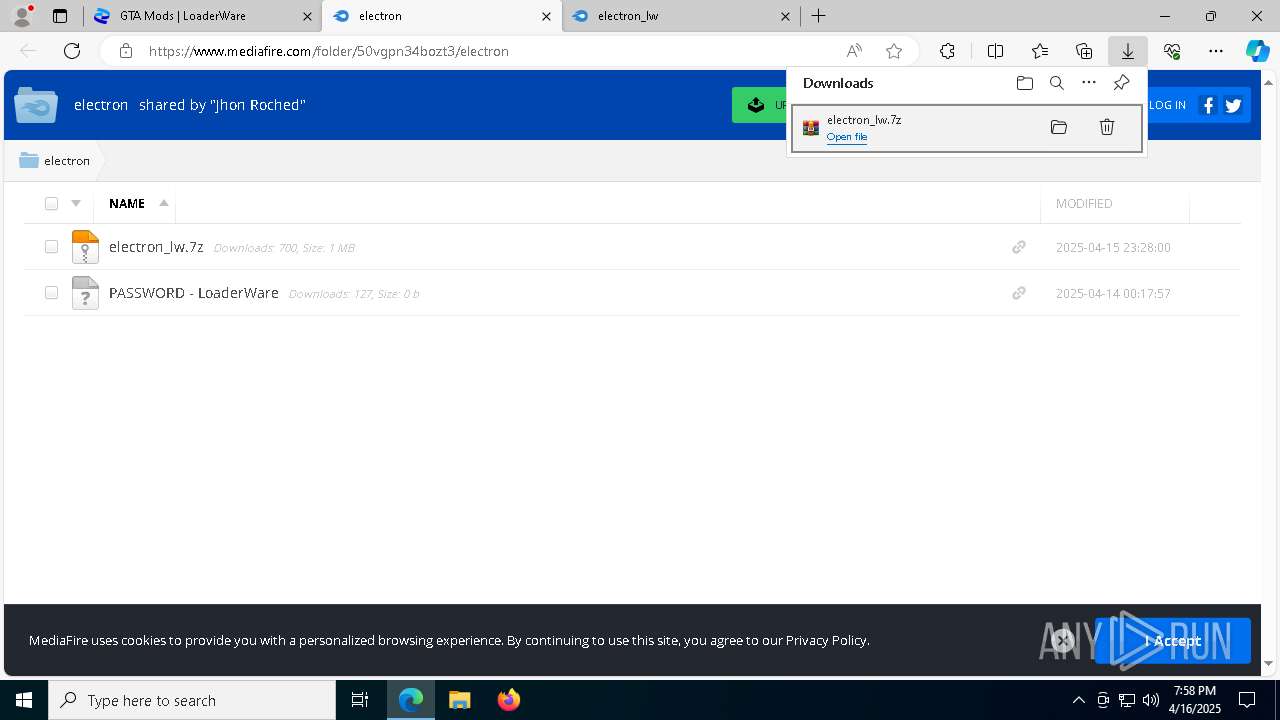Open the notification center
The width and height of the screenshot is (1280, 720).
pyautogui.click(x=1247, y=700)
